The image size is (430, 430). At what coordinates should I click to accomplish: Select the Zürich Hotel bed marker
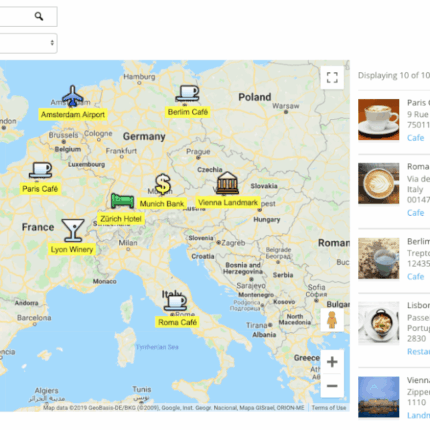pyautogui.click(x=122, y=201)
